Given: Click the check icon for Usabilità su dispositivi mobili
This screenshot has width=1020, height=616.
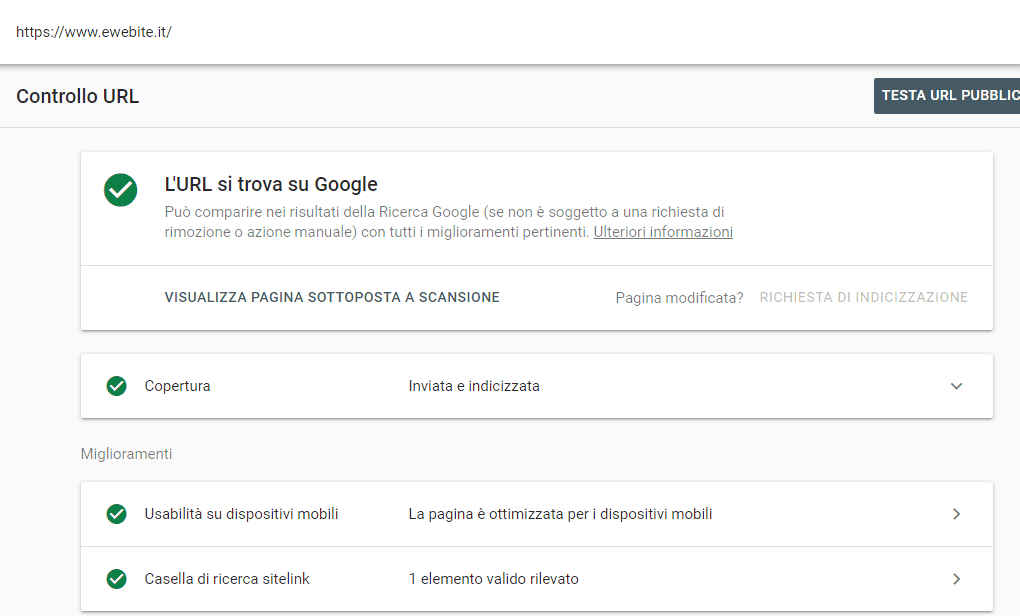Looking at the screenshot, I should tap(117, 514).
